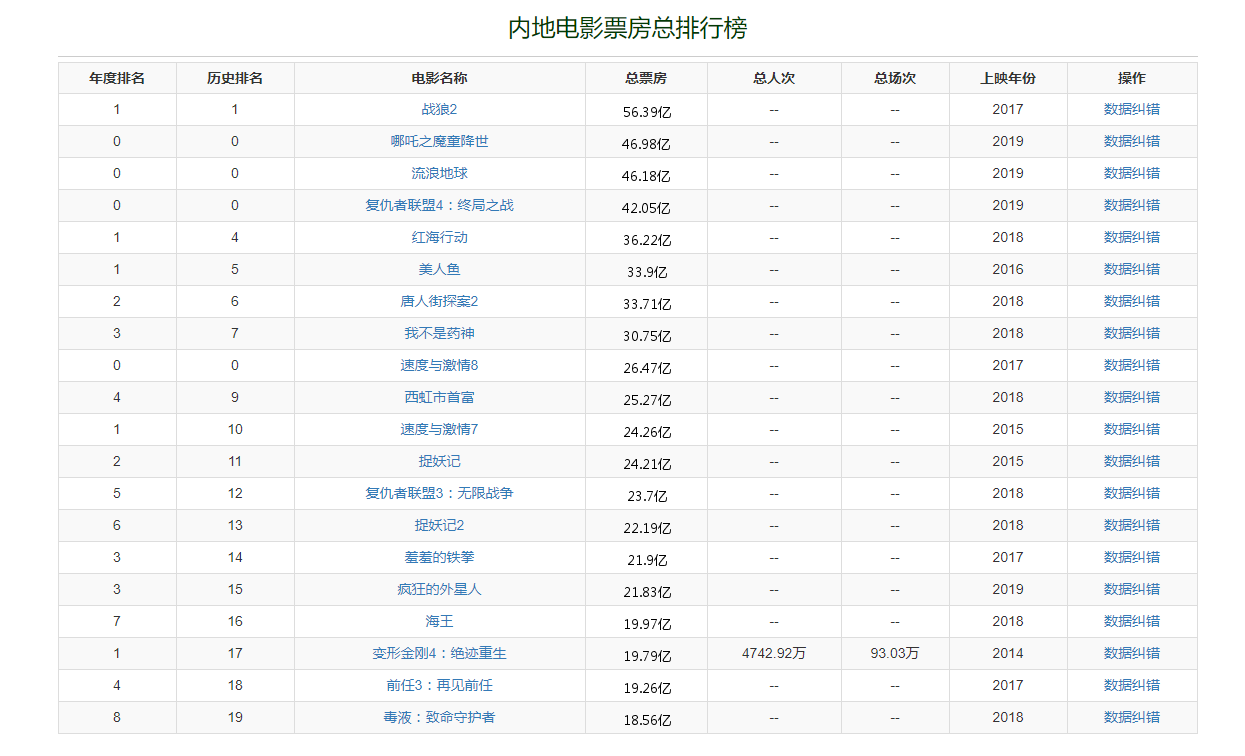Click 数据纠错 for 复仇者联盟3 row
1245x756 pixels.
[x=1132, y=494]
